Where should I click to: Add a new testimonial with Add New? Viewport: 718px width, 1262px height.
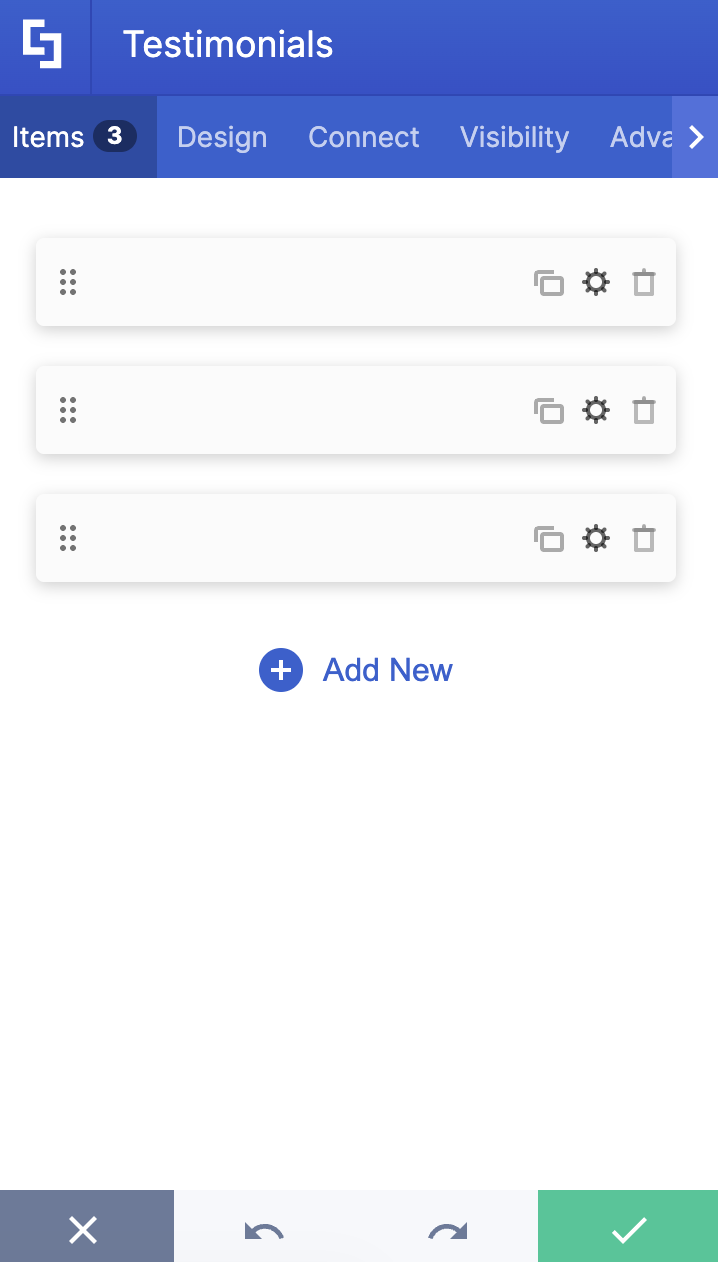tap(355, 670)
